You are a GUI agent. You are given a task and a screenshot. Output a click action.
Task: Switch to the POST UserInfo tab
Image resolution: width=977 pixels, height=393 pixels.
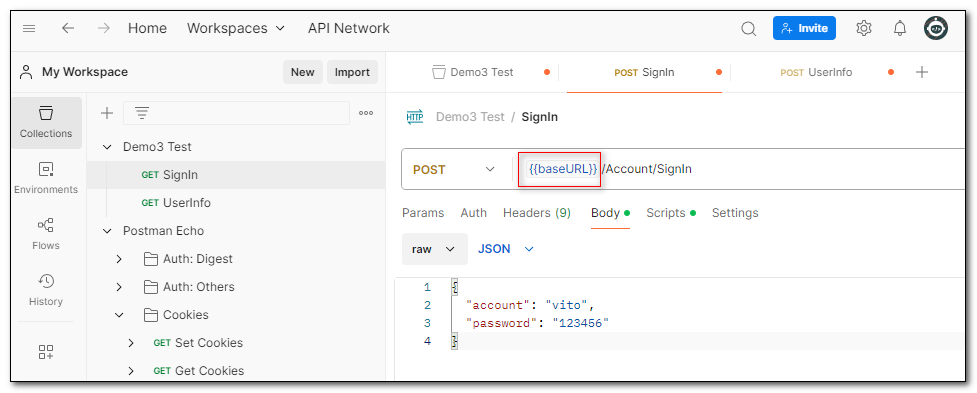click(x=816, y=72)
